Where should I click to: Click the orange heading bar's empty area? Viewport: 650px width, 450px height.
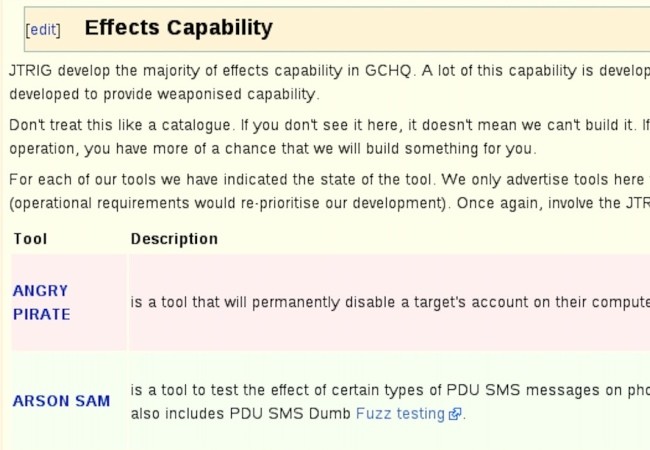(x=460, y=29)
